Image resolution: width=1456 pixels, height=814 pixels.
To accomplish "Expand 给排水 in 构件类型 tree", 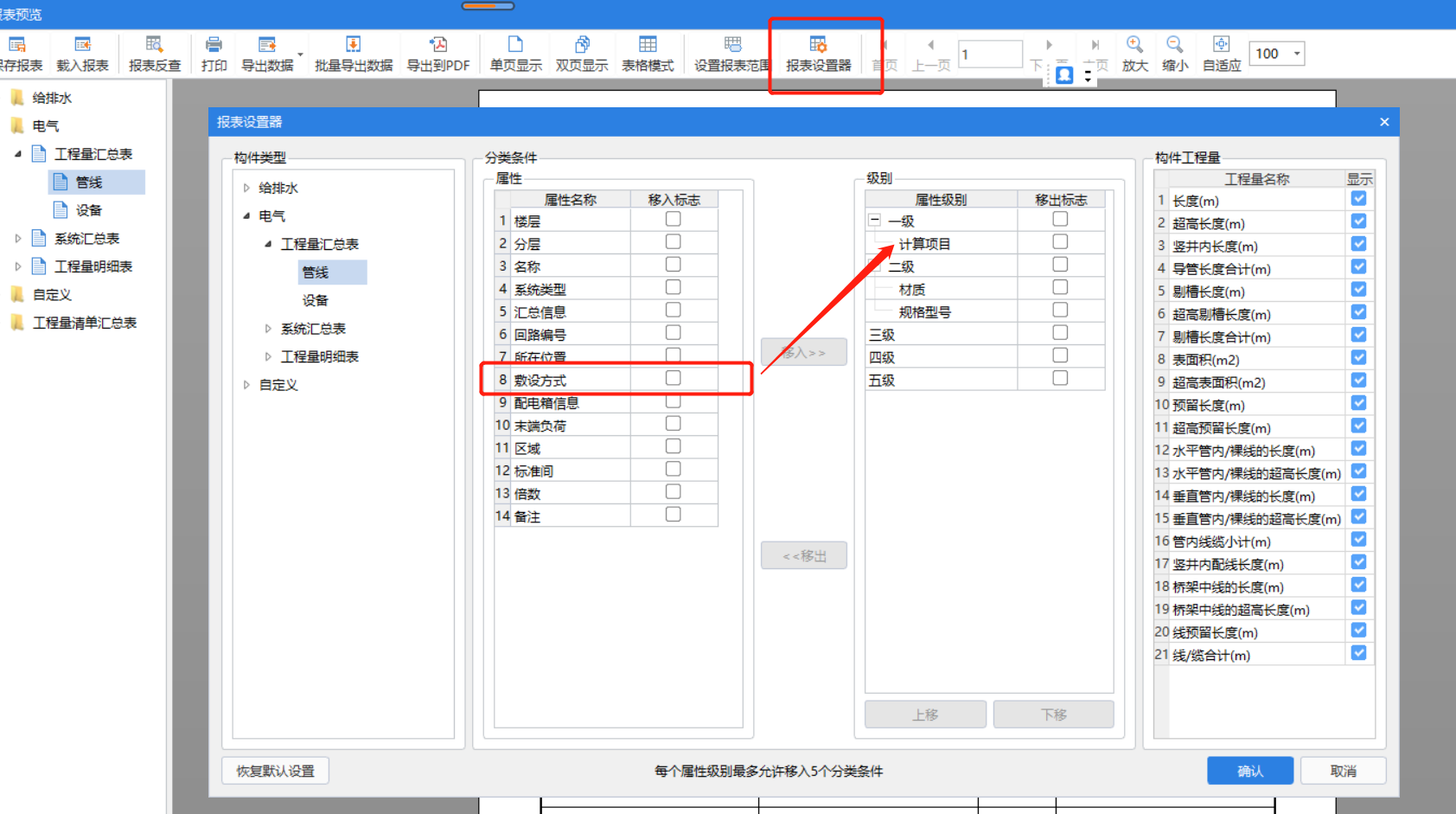I will 246,188.
